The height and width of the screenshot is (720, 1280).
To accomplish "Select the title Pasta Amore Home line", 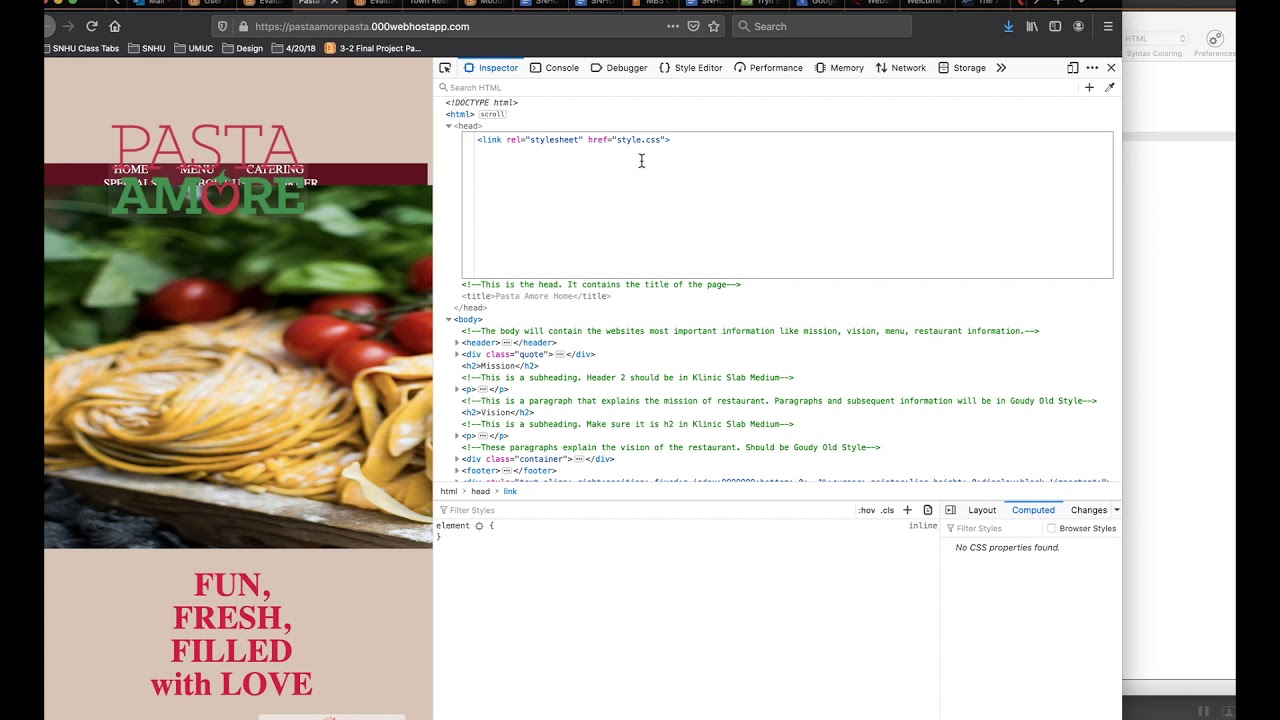I will click(x=536, y=296).
